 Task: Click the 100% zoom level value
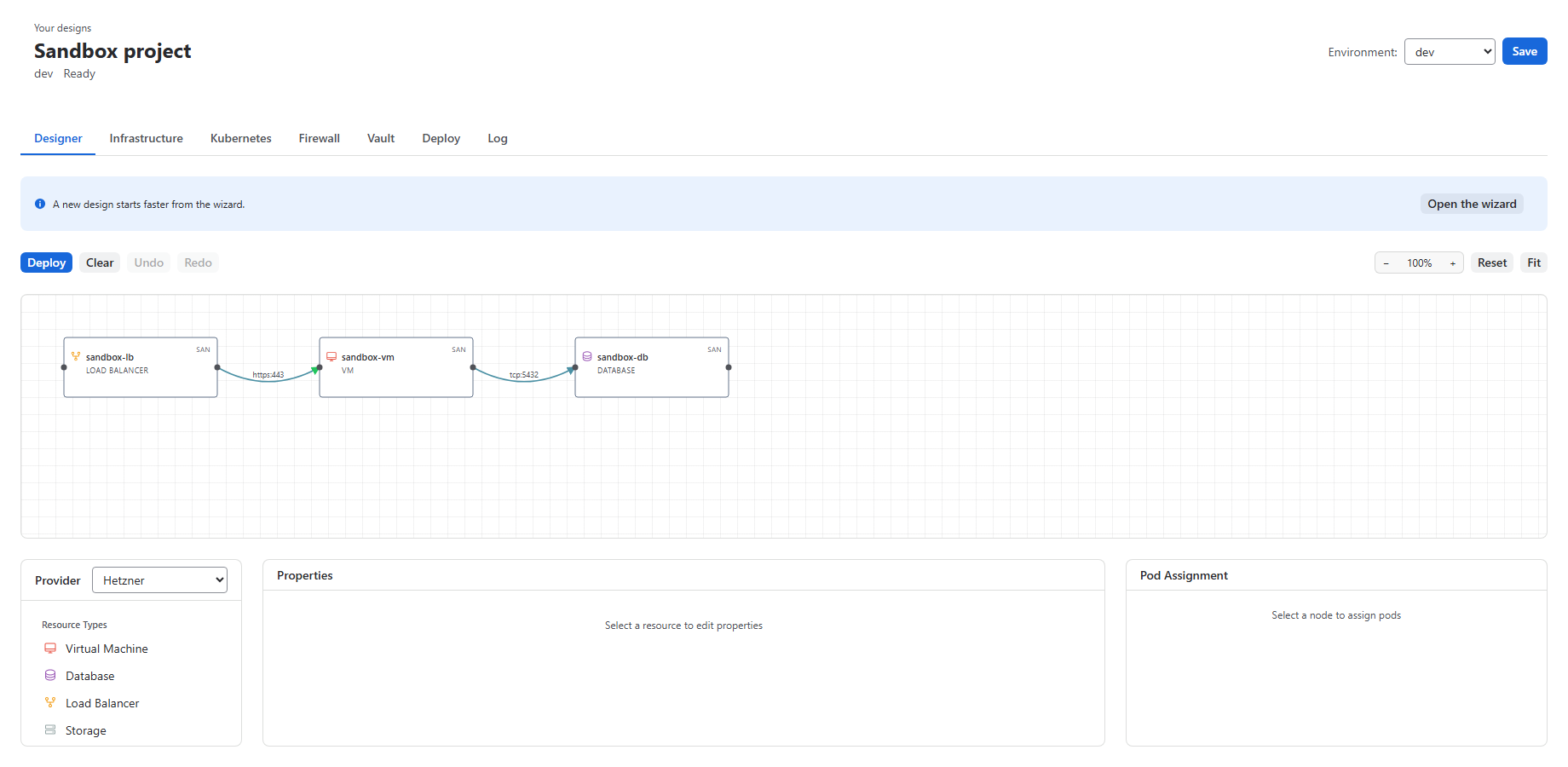[1420, 263]
